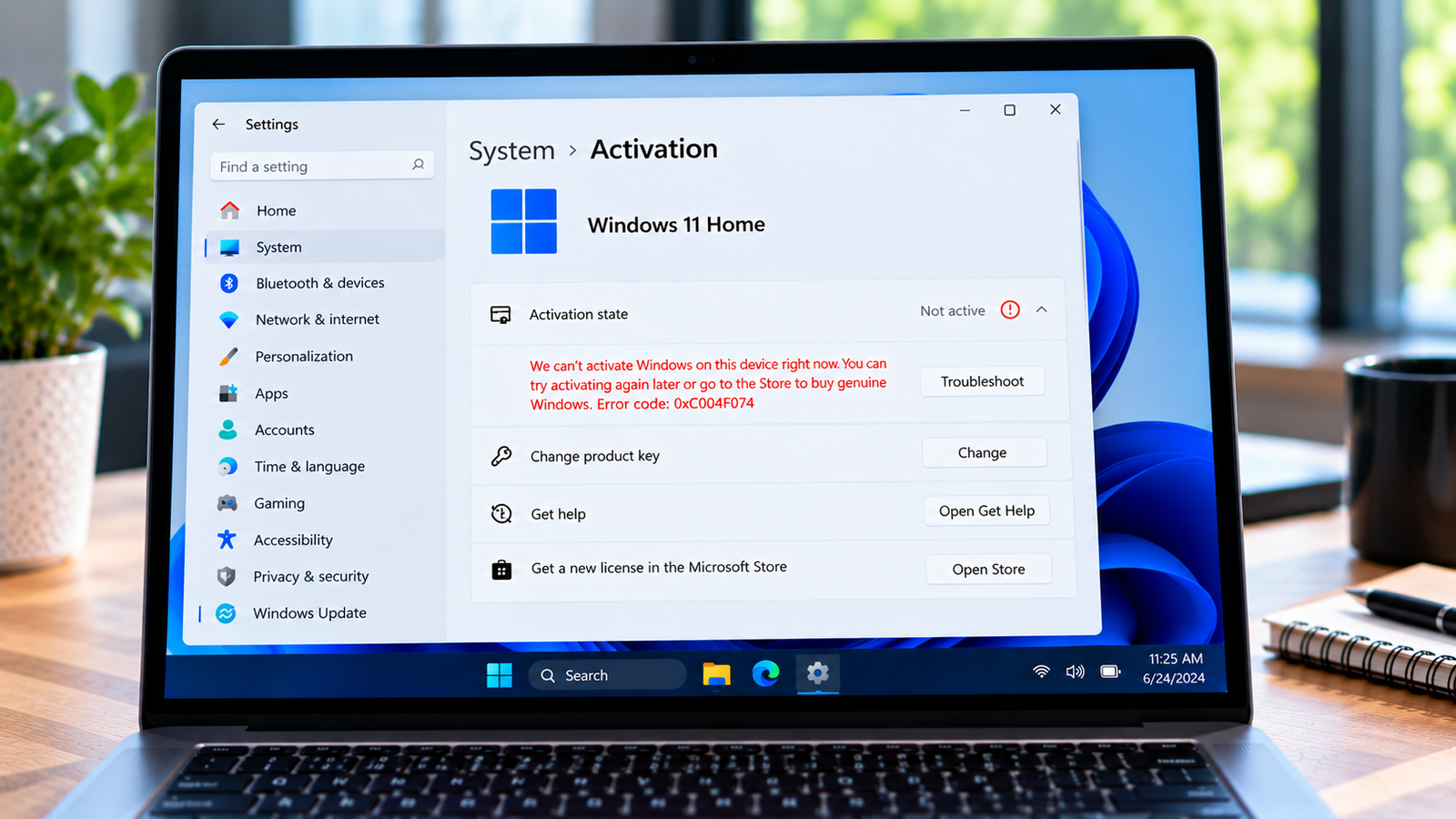
Task: Click the Personalization paintbrush icon
Action: 228,356
